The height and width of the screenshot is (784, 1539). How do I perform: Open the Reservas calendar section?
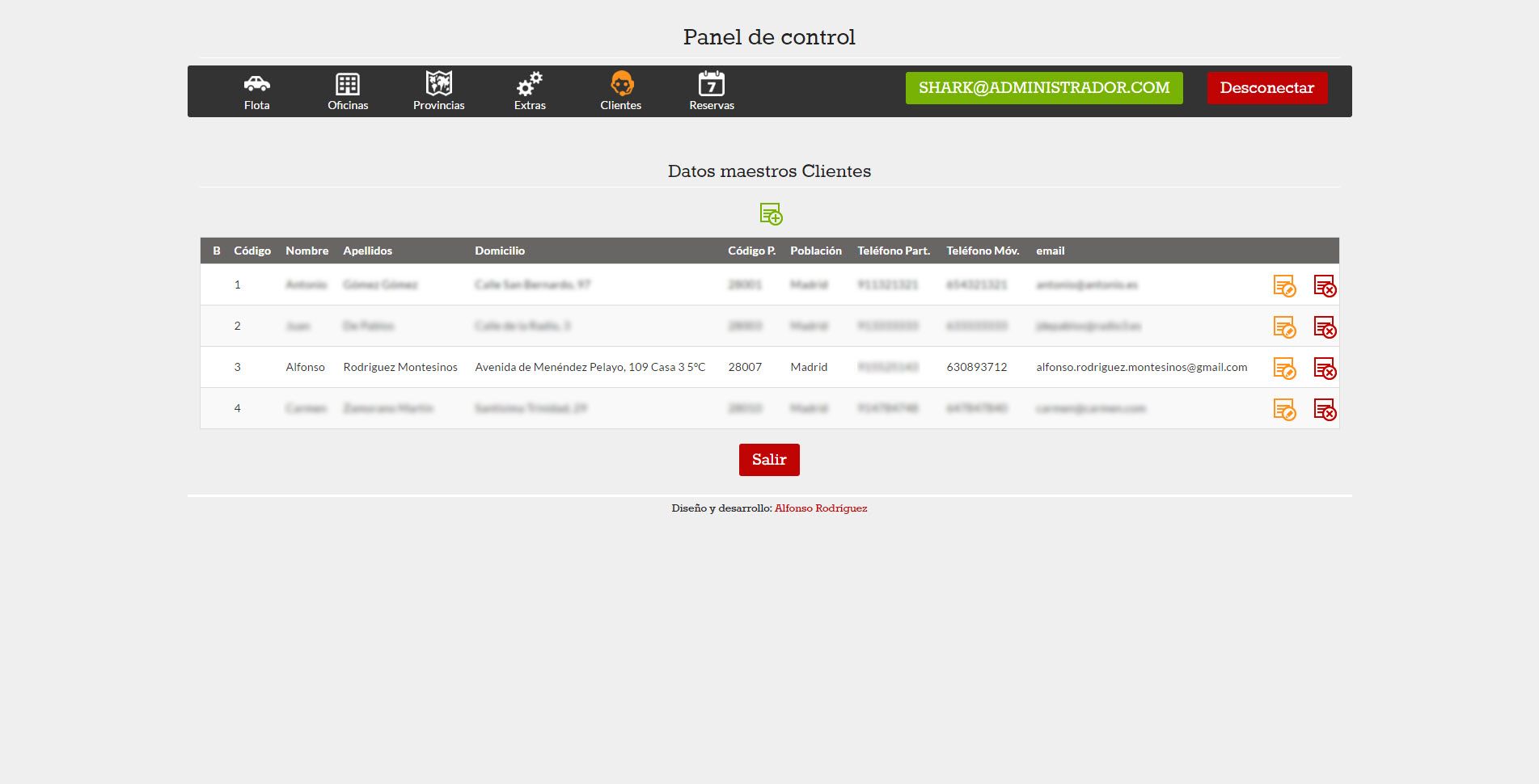point(712,91)
